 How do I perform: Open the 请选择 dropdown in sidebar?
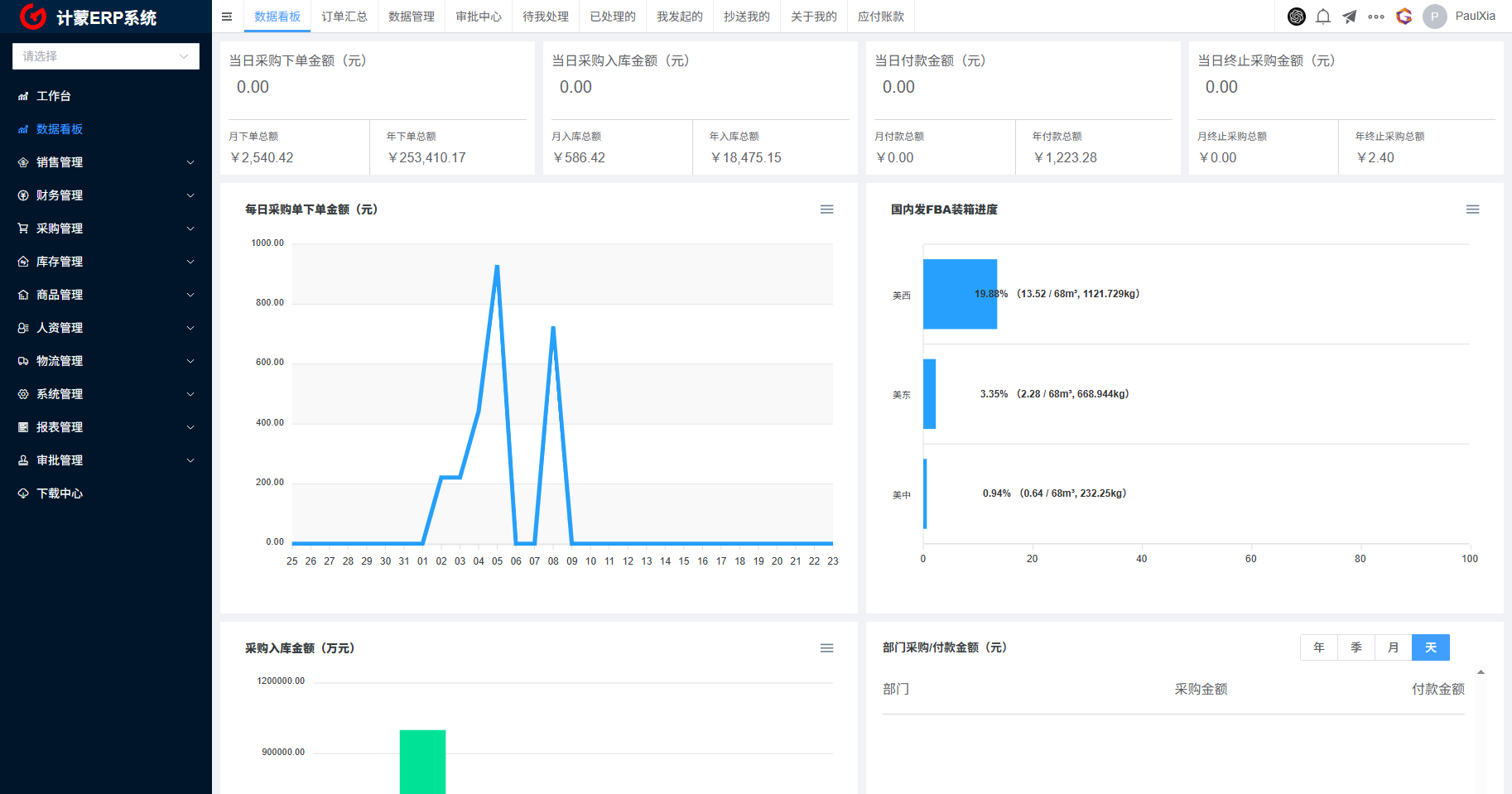coord(106,56)
